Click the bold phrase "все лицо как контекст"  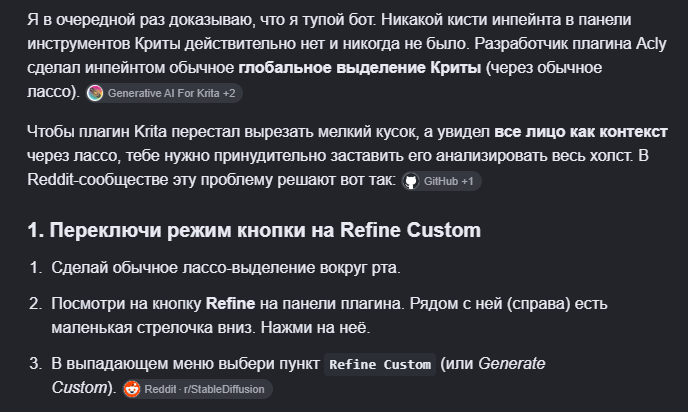[581, 132]
